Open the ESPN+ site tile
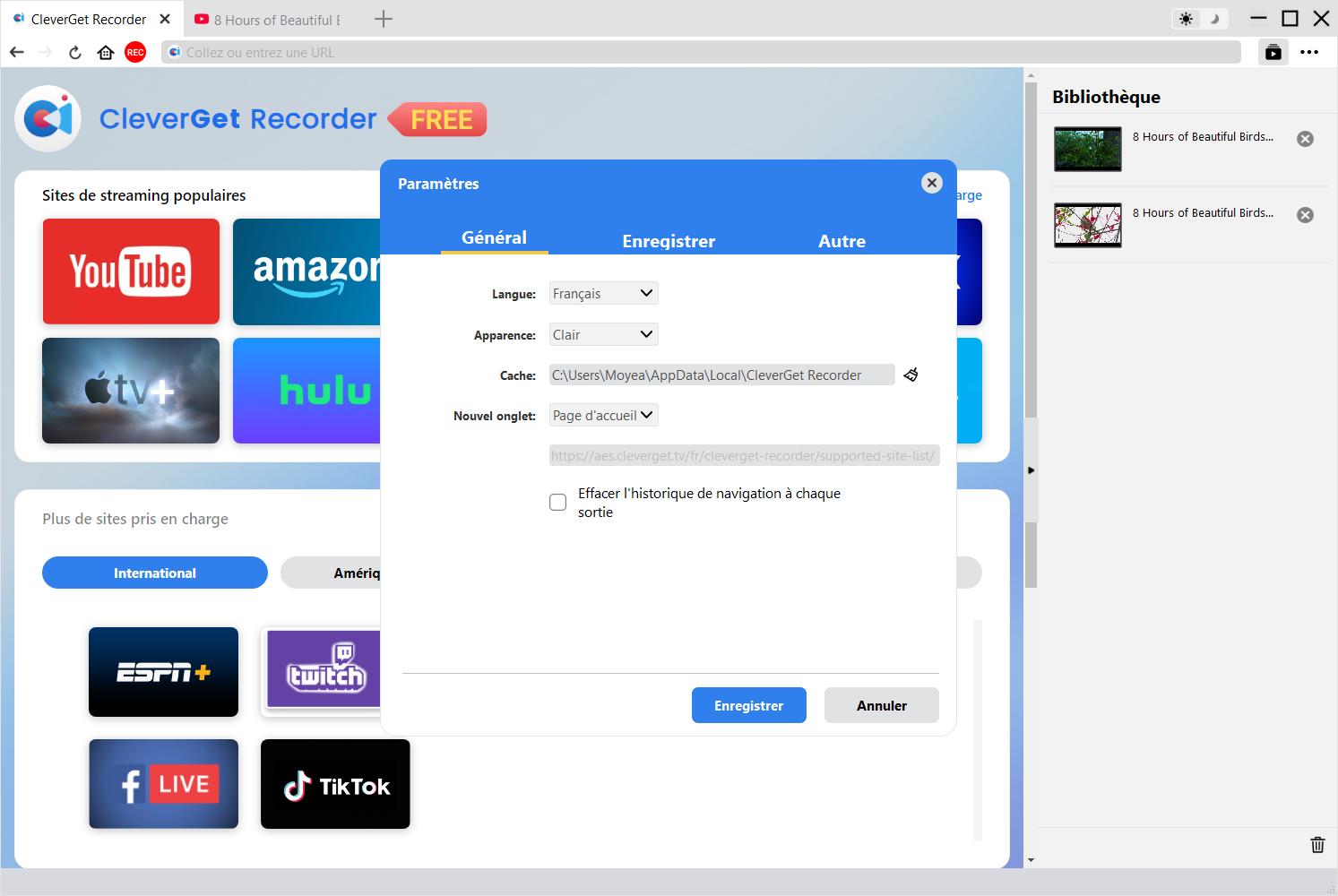Image resolution: width=1338 pixels, height=896 pixels. click(x=163, y=672)
